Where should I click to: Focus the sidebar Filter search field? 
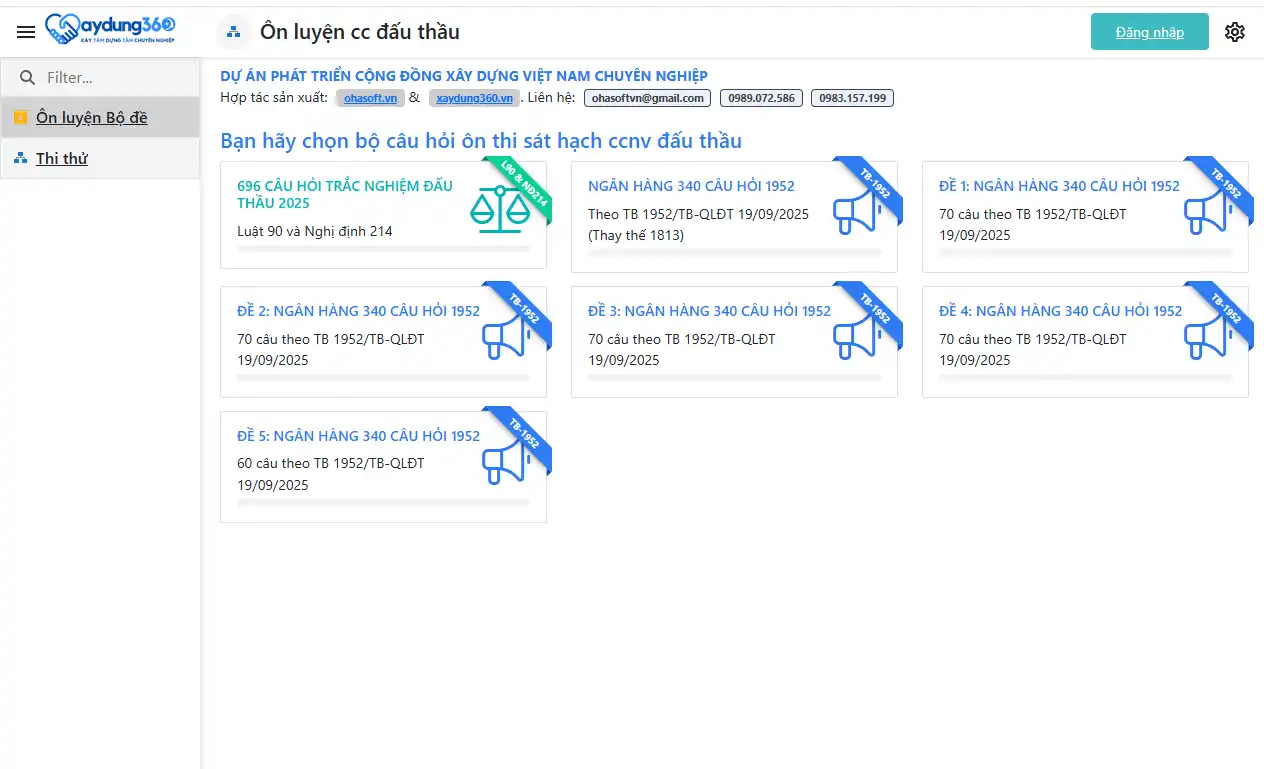pos(110,77)
